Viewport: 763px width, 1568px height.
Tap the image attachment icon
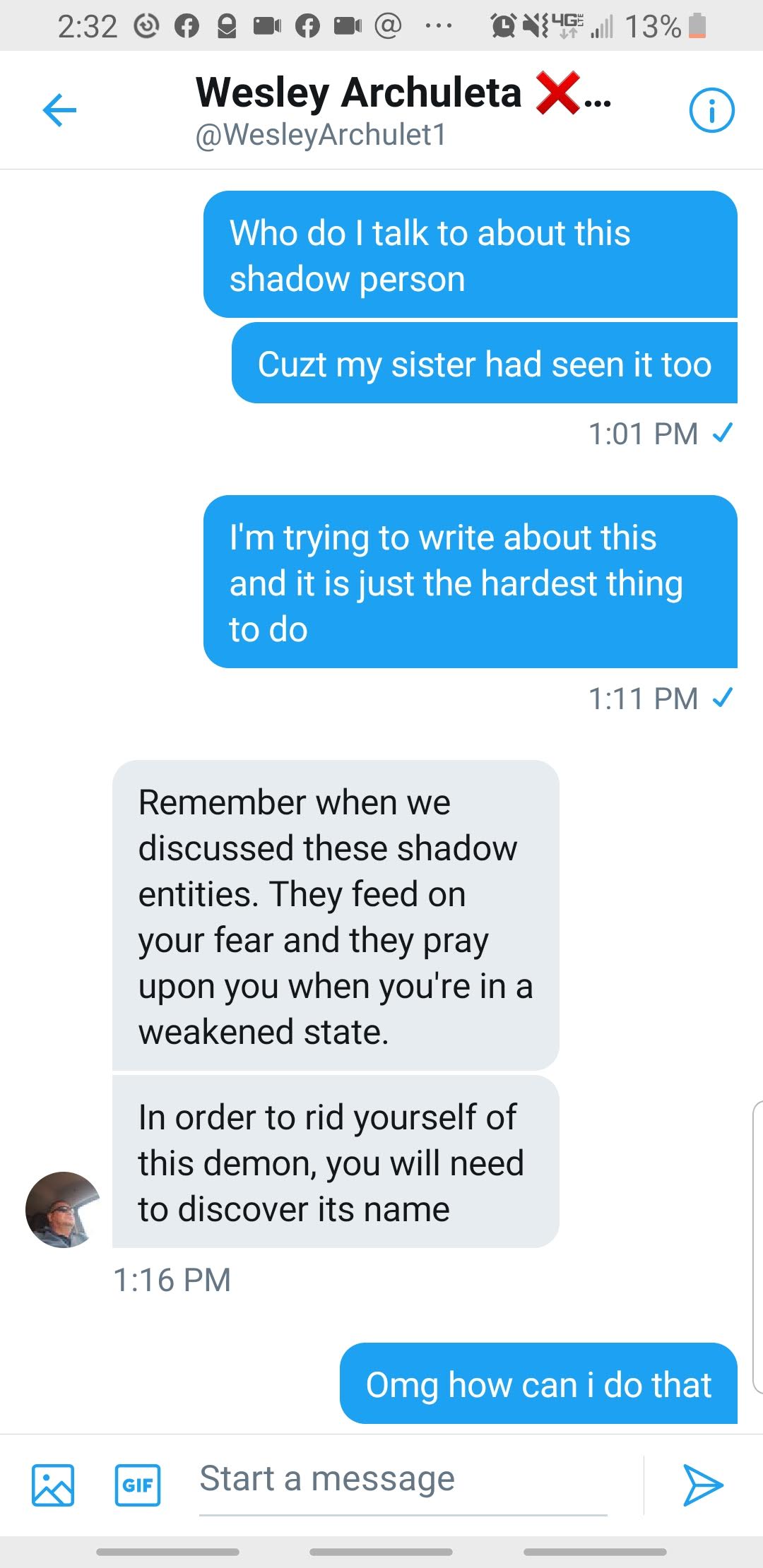click(53, 1485)
